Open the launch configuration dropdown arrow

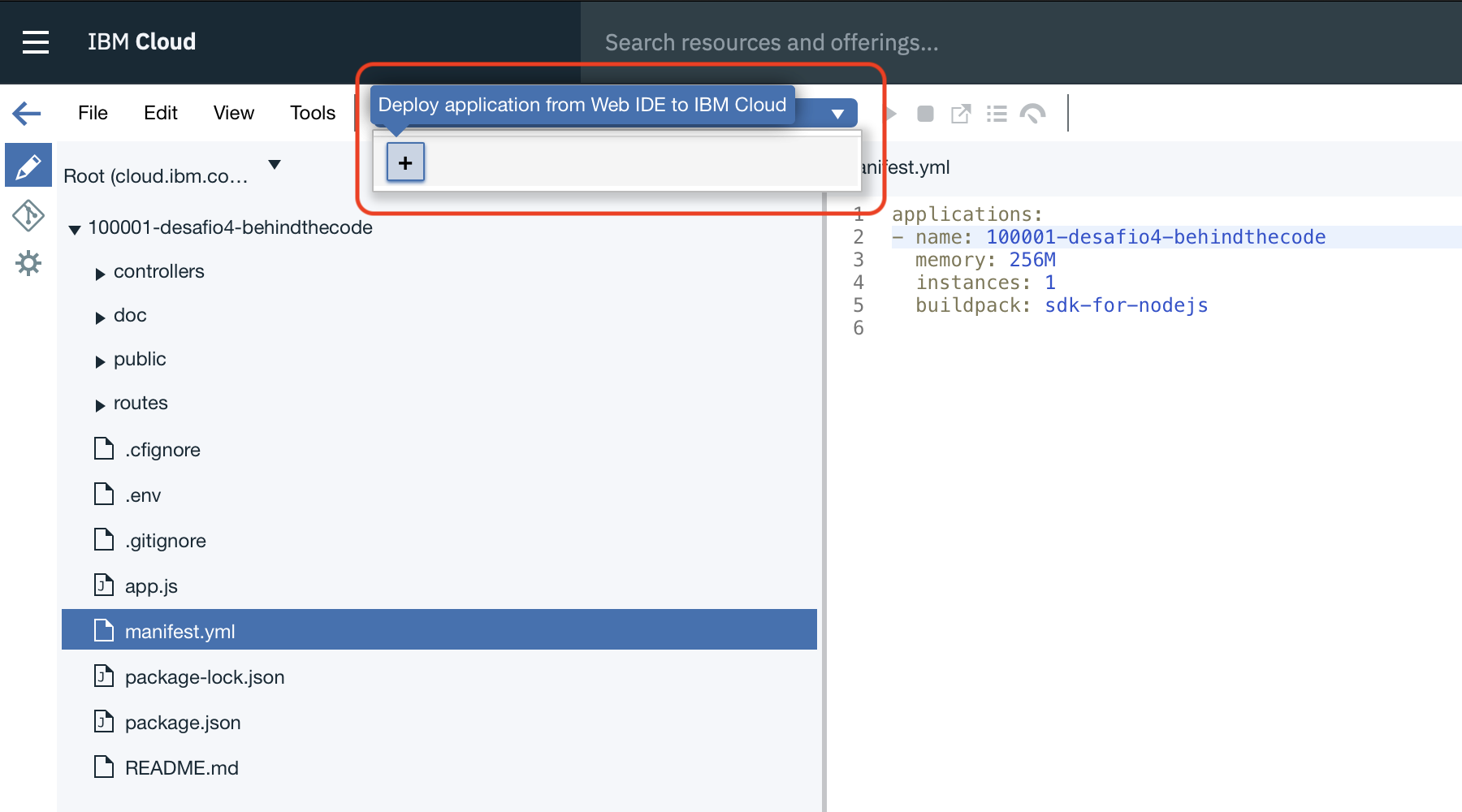837,114
